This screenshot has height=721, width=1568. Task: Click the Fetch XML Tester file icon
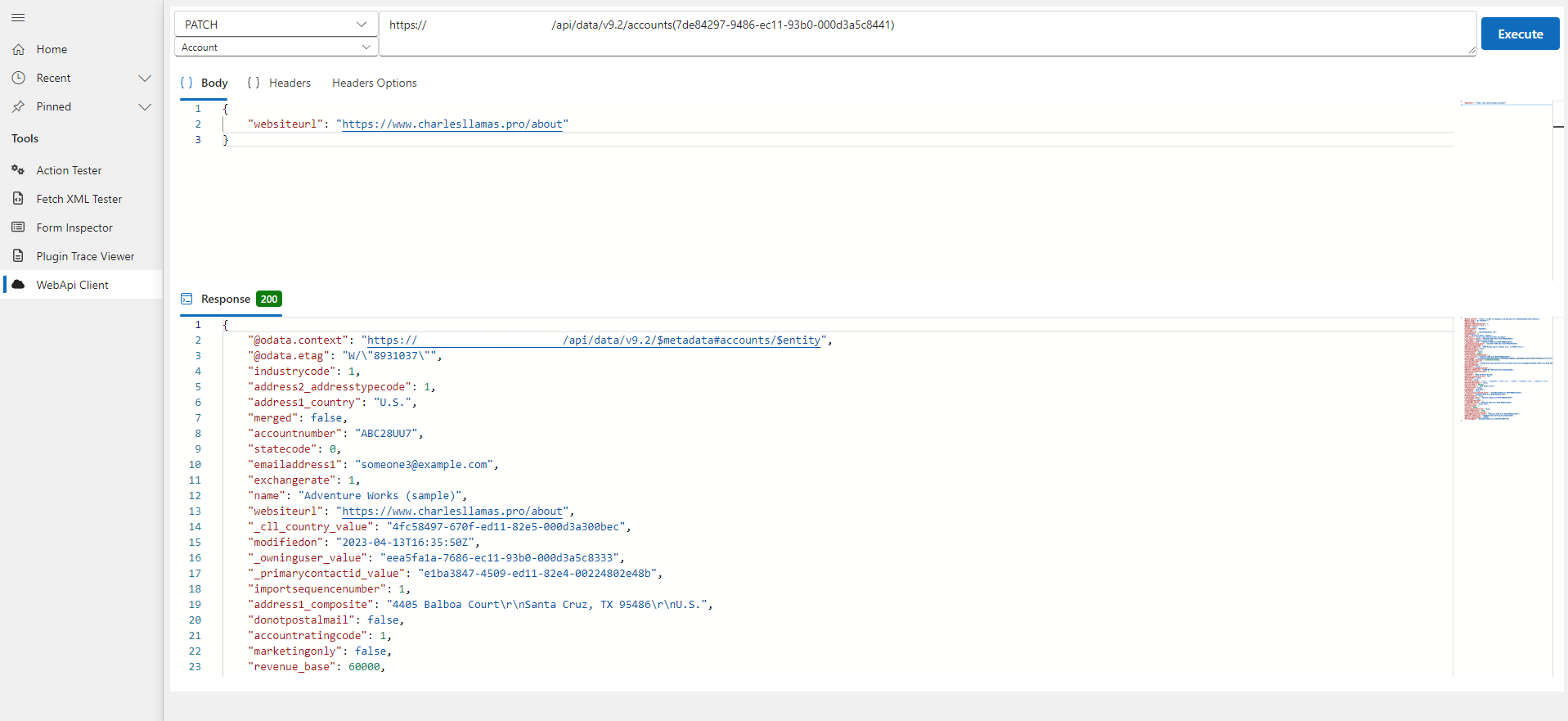click(x=18, y=199)
